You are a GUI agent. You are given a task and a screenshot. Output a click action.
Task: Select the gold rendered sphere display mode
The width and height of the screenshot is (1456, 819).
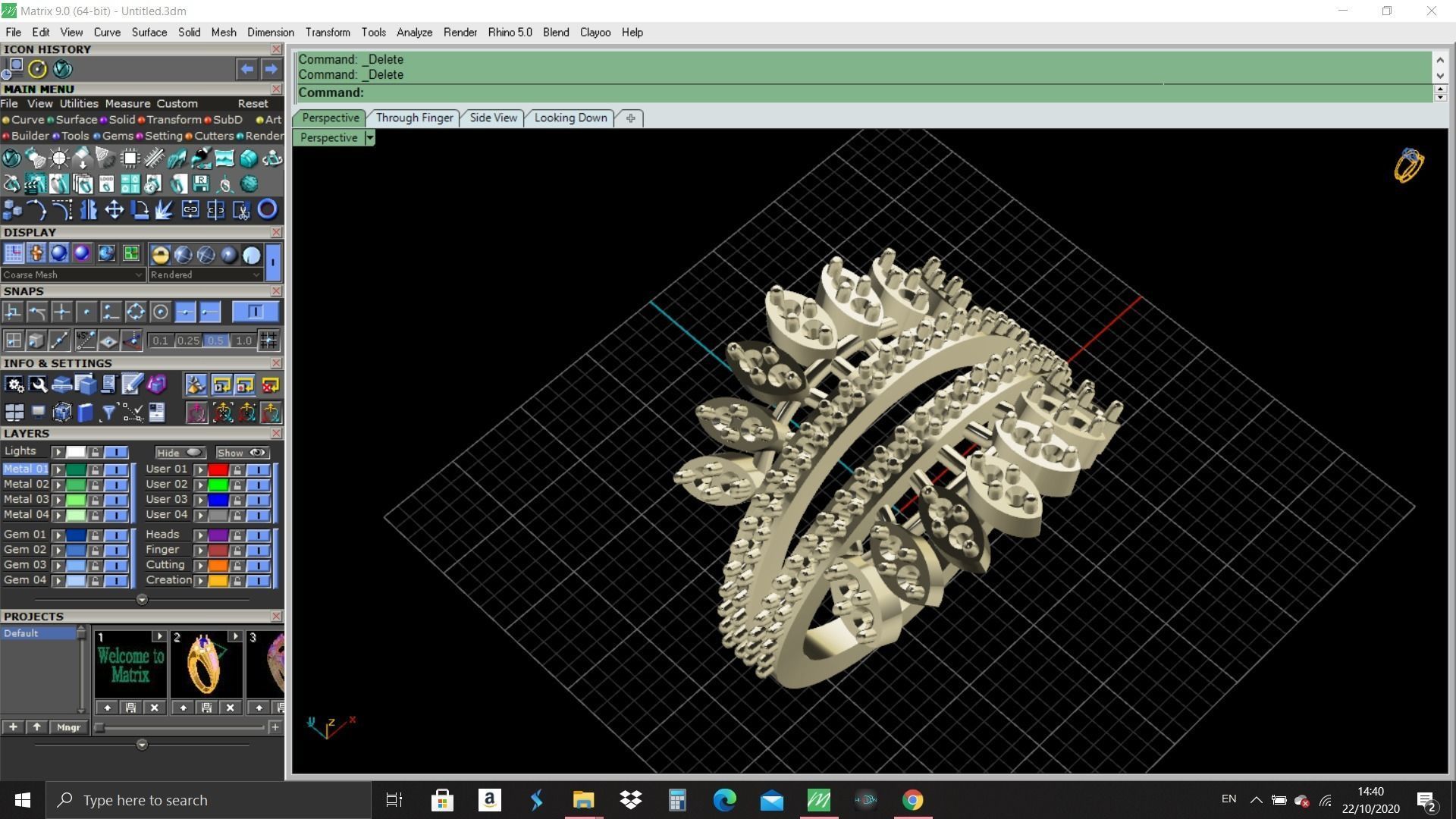point(160,255)
